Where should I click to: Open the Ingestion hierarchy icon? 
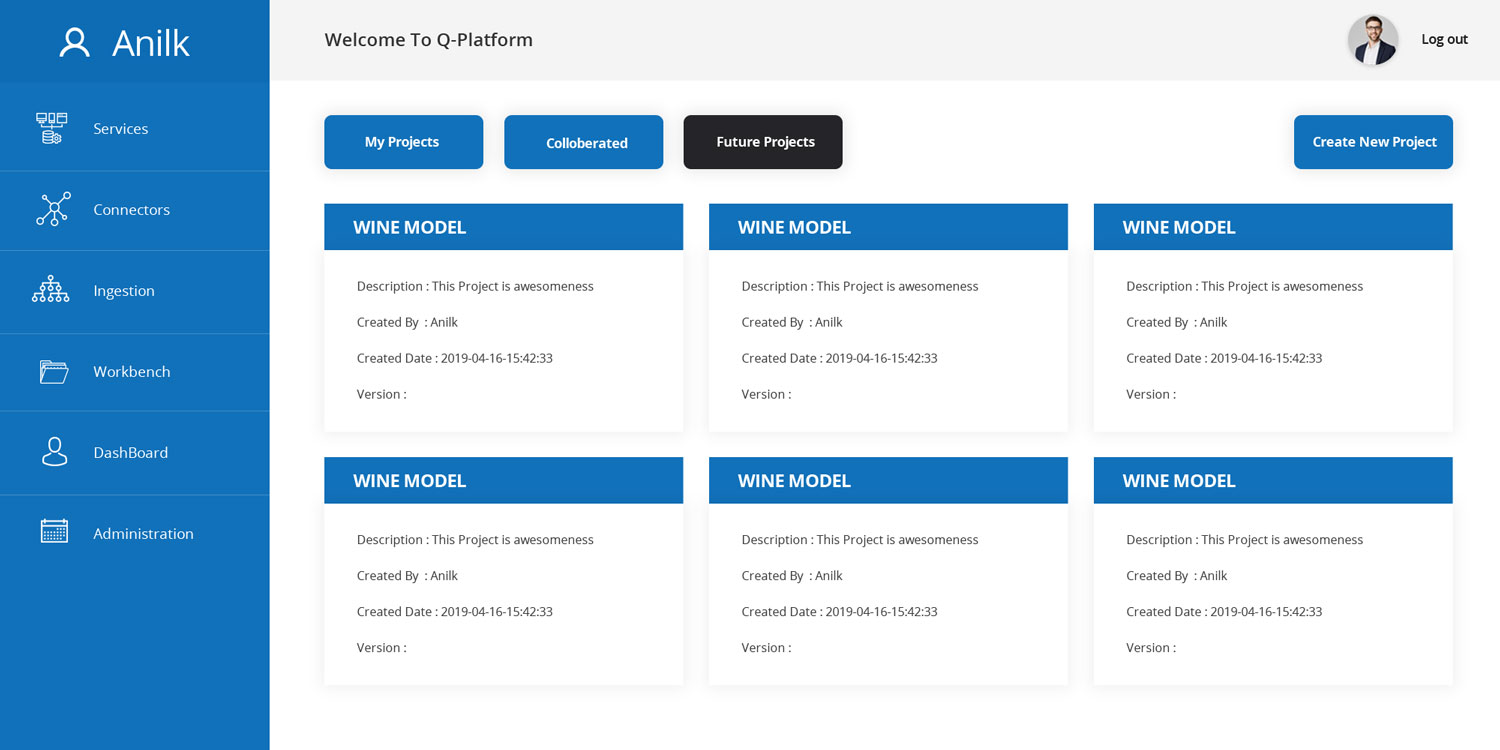51,290
